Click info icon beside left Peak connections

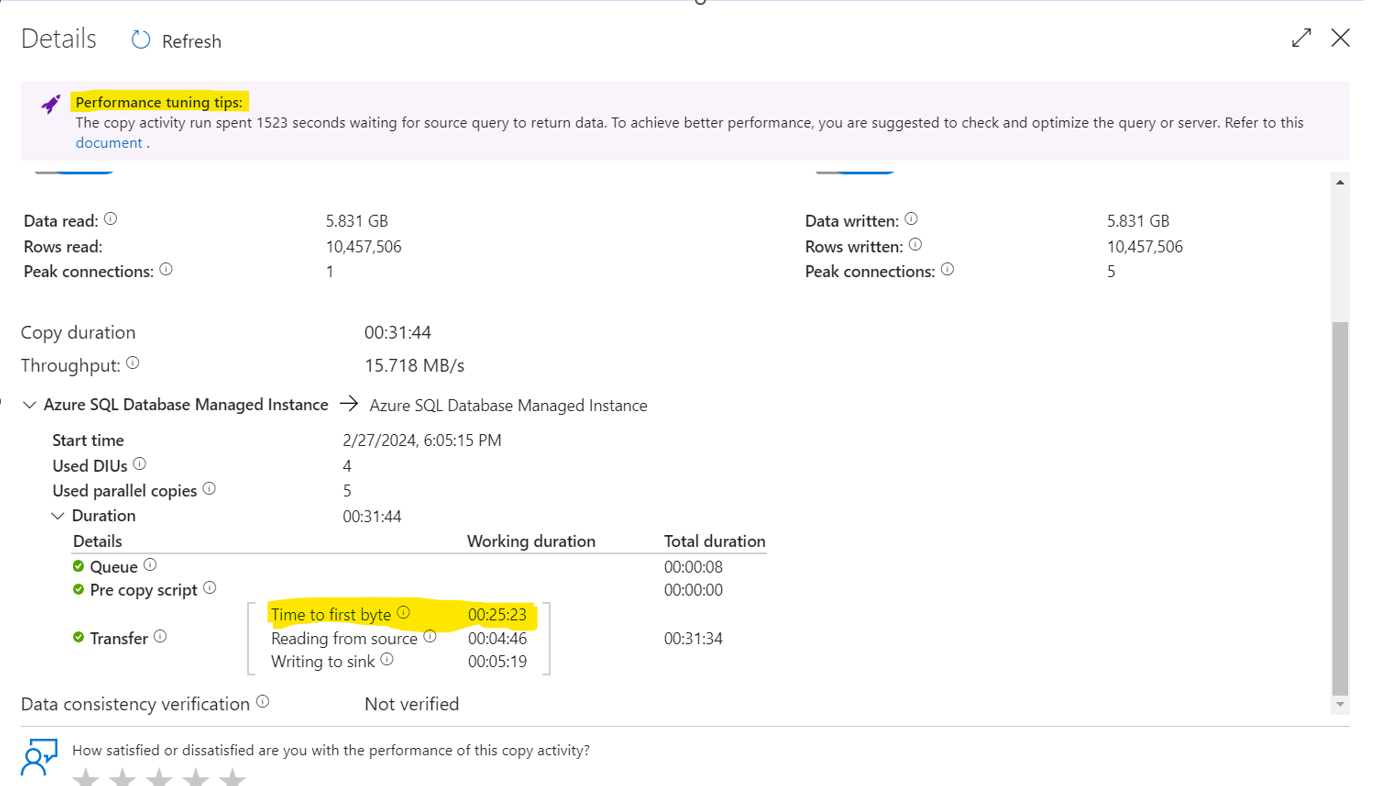point(166,270)
